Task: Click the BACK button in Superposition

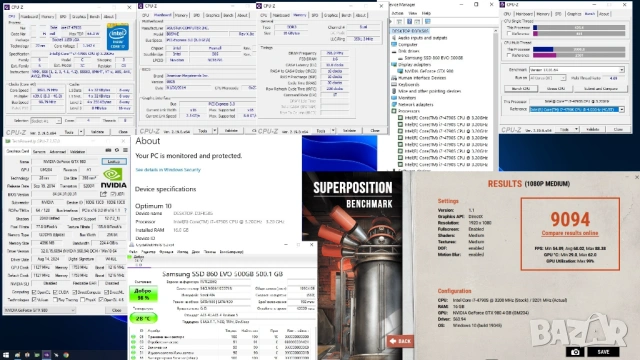Action: click(400, 341)
